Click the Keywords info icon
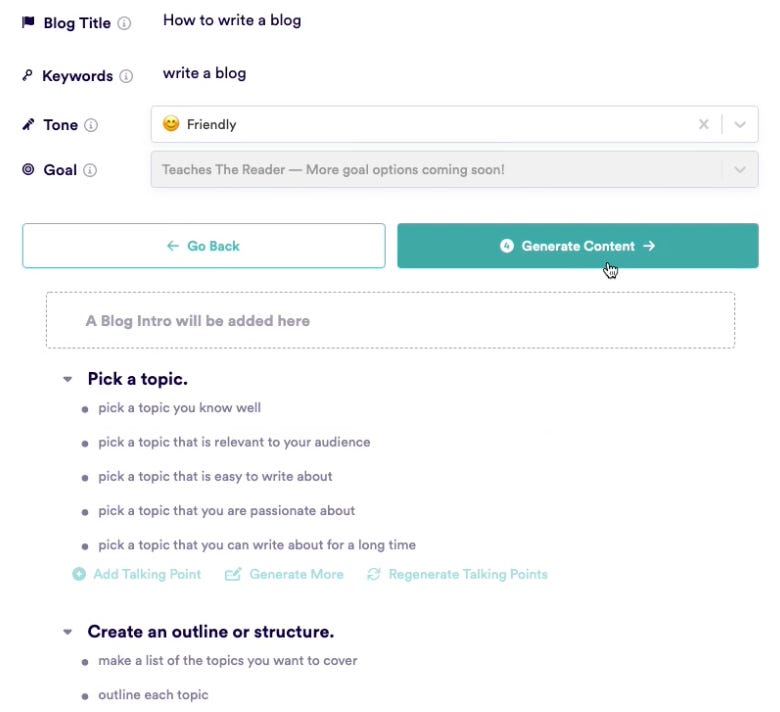This screenshot has width=780, height=712. 126,76
